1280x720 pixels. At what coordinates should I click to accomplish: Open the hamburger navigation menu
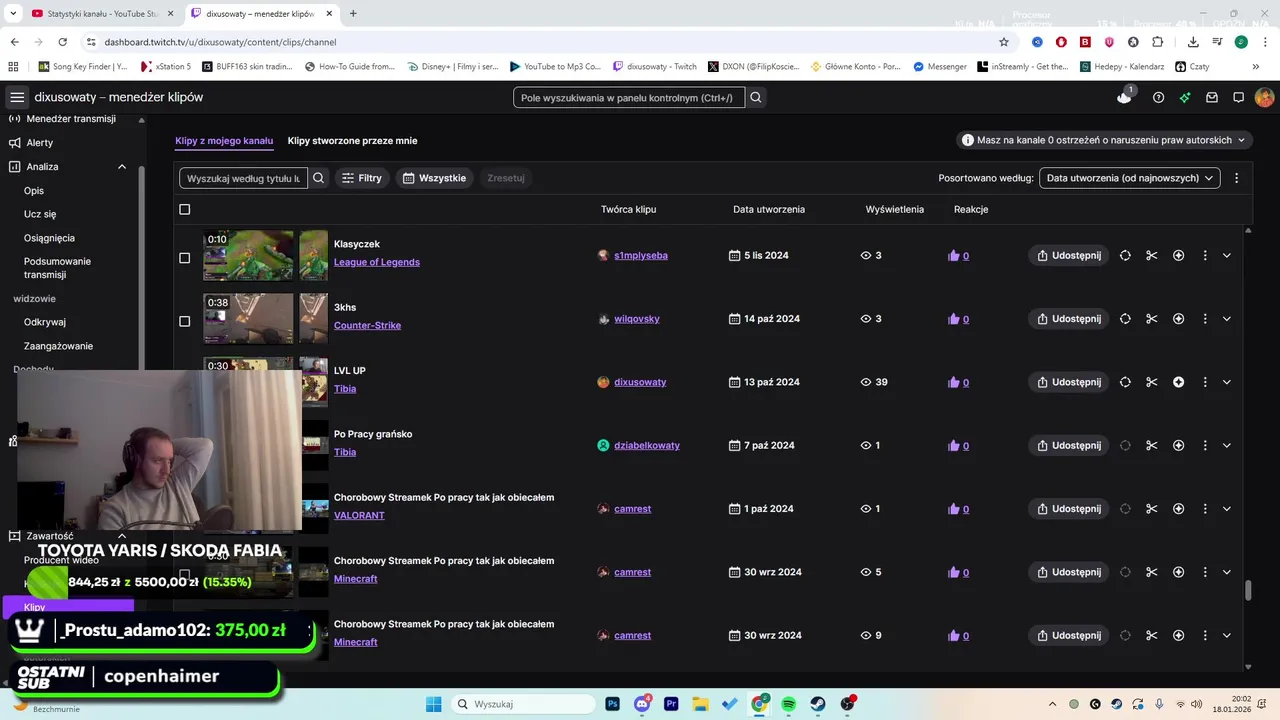click(x=17, y=97)
